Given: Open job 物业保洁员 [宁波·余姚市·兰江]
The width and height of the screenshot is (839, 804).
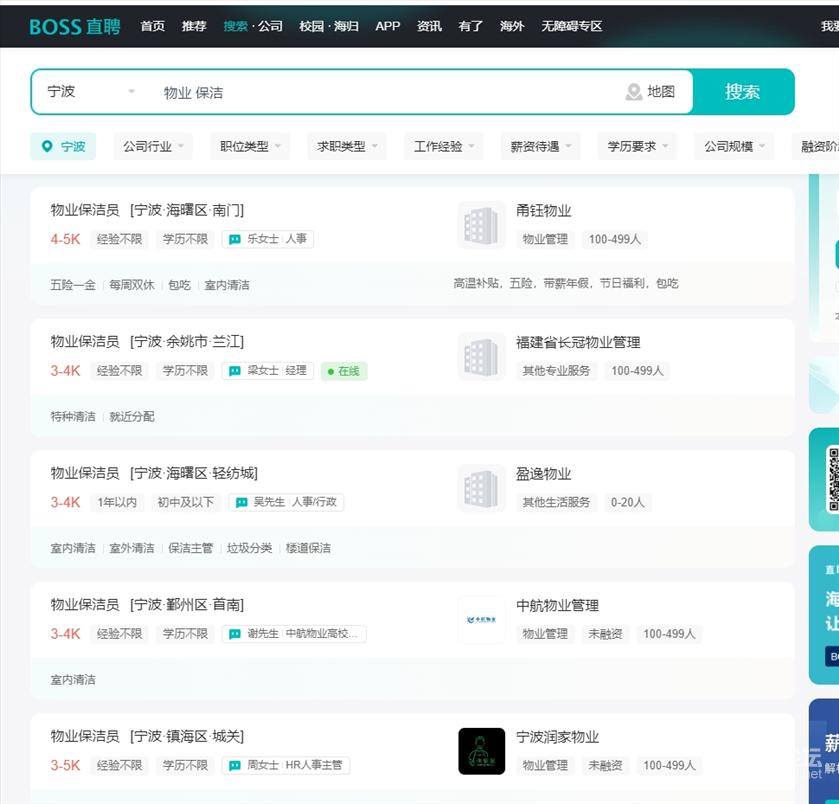Looking at the screenshot, I should coord(147,342).
